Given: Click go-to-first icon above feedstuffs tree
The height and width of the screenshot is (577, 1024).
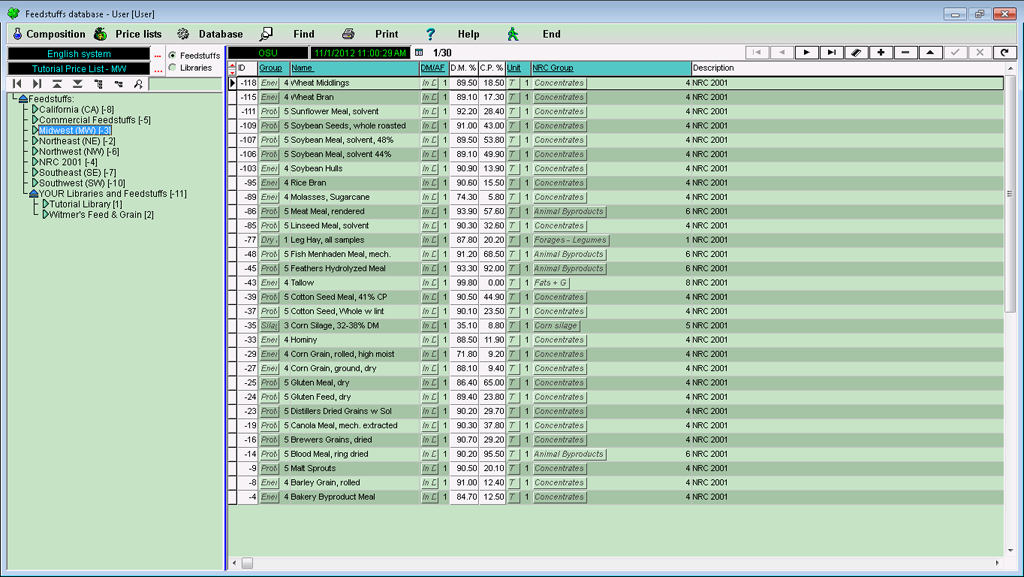Looking at the screenshot, I should coord(17,84).
